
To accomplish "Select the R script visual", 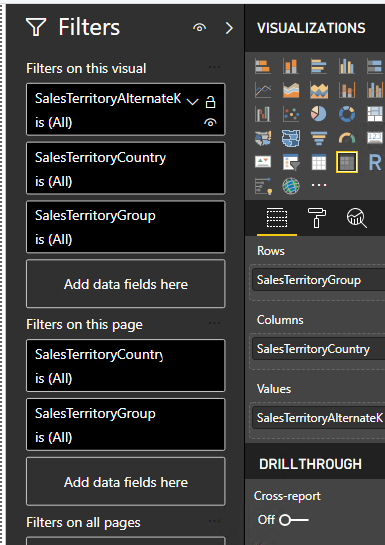I will click(x=375, y=162).
